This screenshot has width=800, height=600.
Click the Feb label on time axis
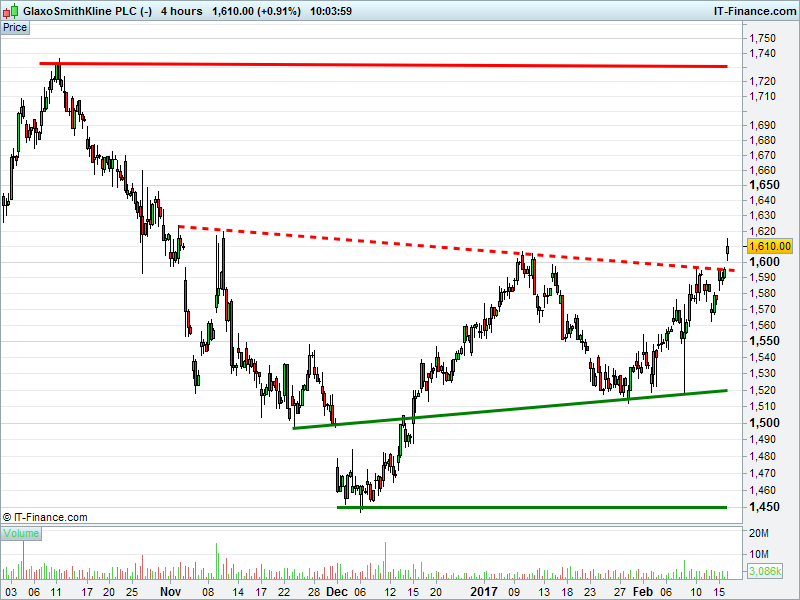pos(643,592)
